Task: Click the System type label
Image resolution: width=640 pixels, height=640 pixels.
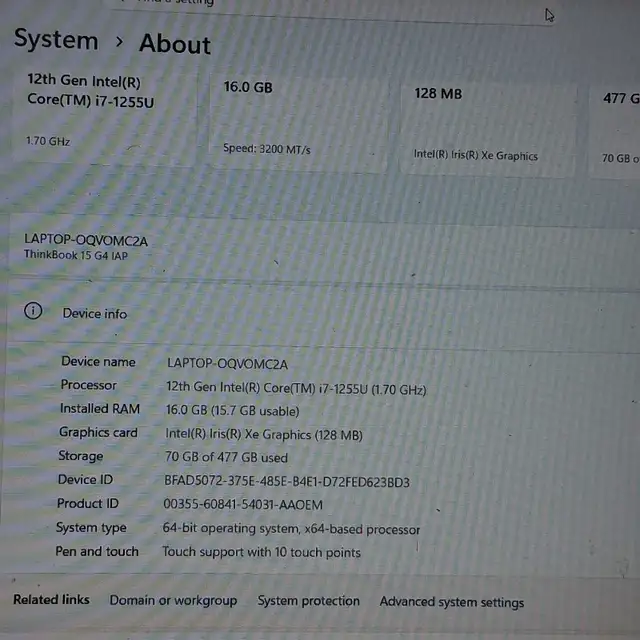Action: (x=91, y=528)
